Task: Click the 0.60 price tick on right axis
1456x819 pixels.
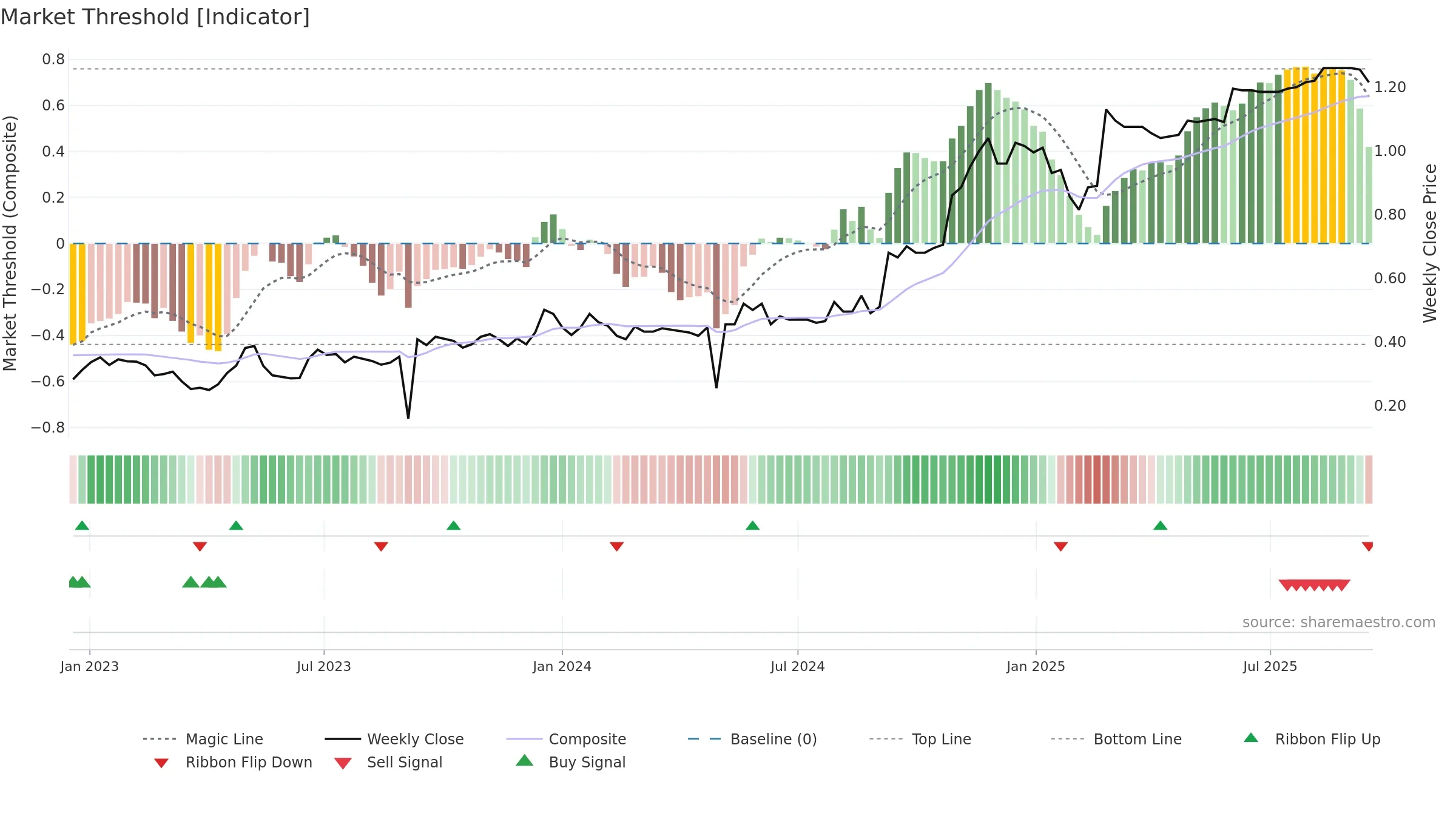Action: (1390, 278)
